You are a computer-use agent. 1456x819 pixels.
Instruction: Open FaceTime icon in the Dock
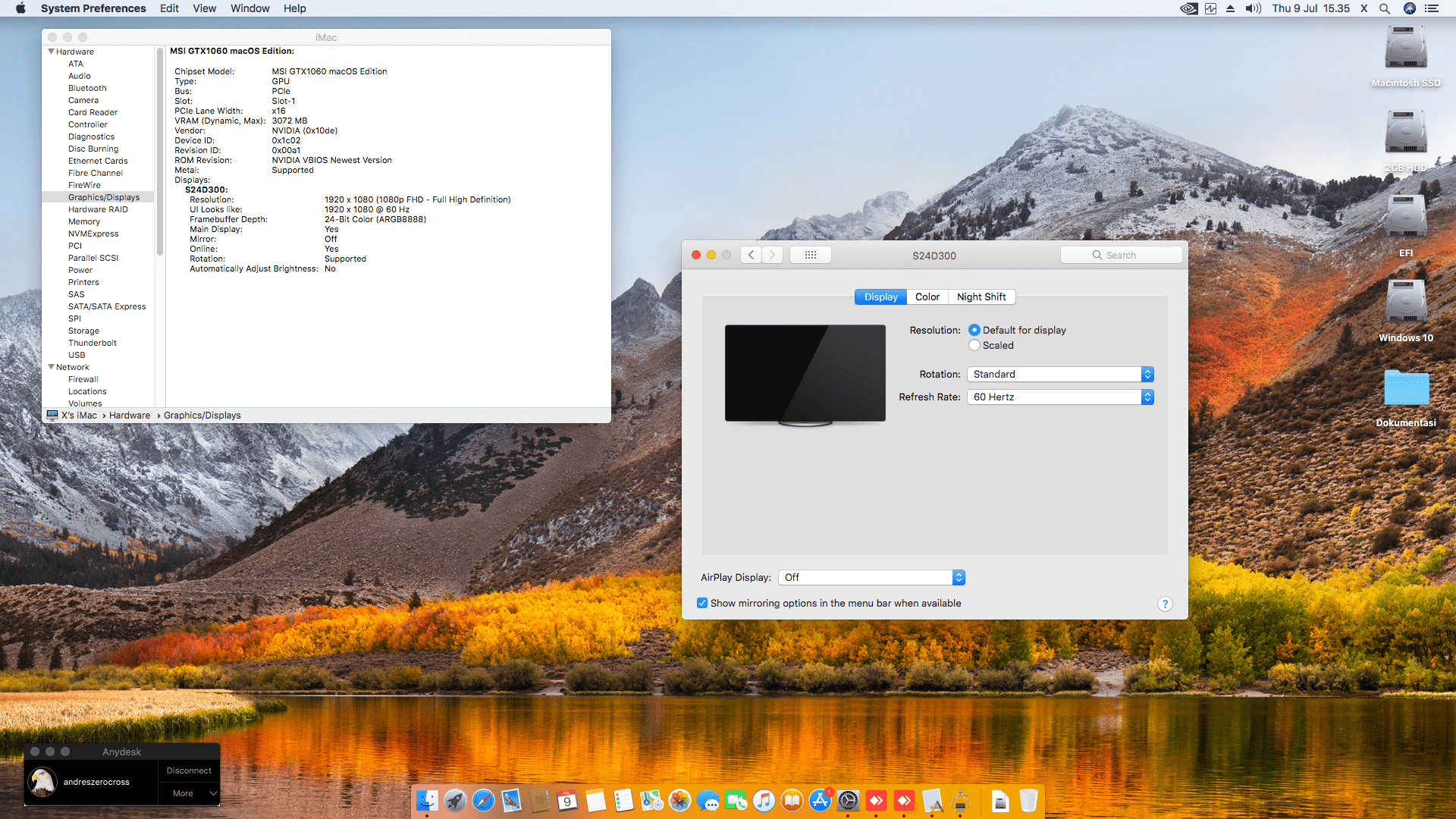[x=736, y=800]
